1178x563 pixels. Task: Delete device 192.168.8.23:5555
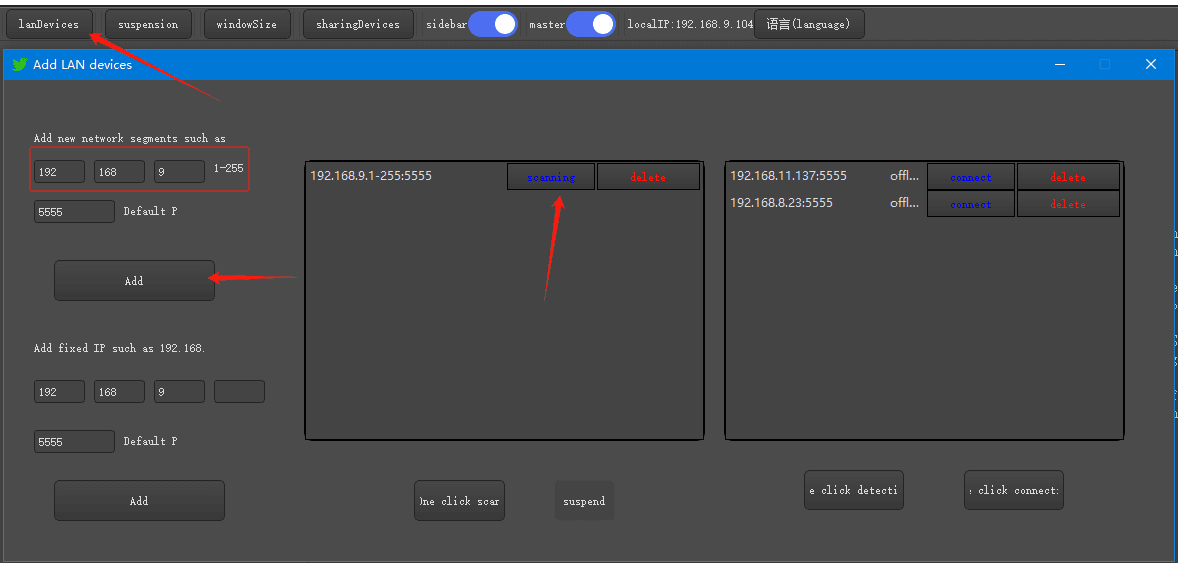click(x=1068, y=204)
